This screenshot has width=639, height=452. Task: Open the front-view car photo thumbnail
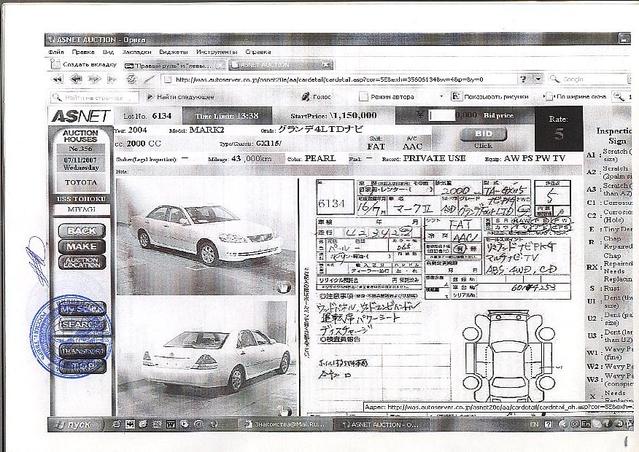click(x=206, y=236)
